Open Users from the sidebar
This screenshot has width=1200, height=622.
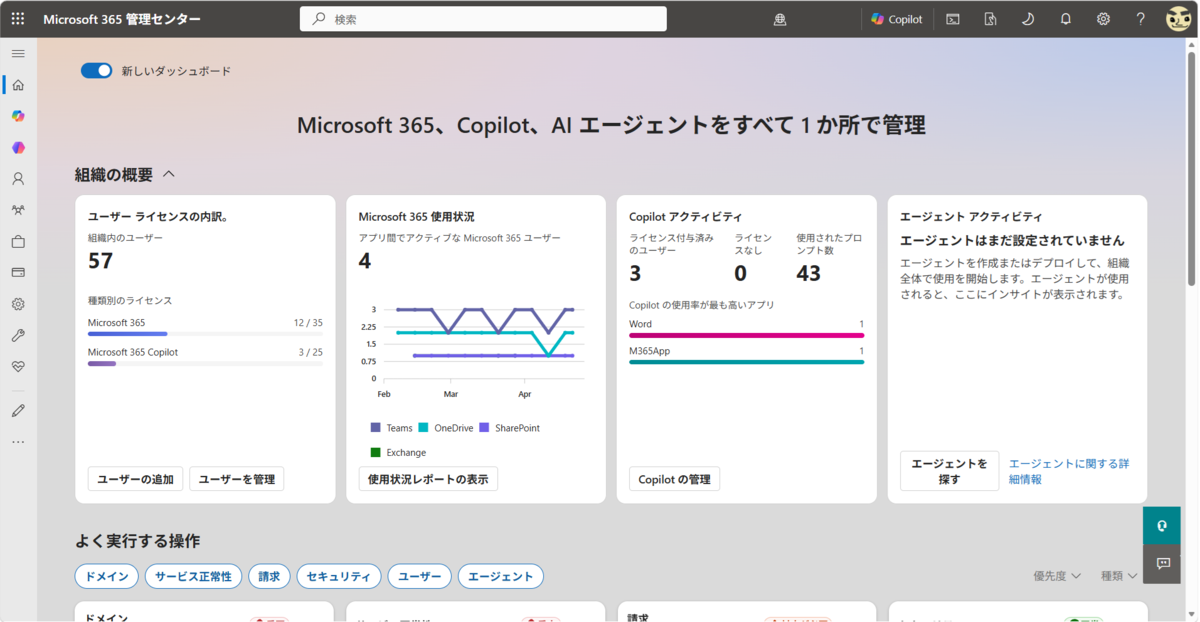coord(18,179)
